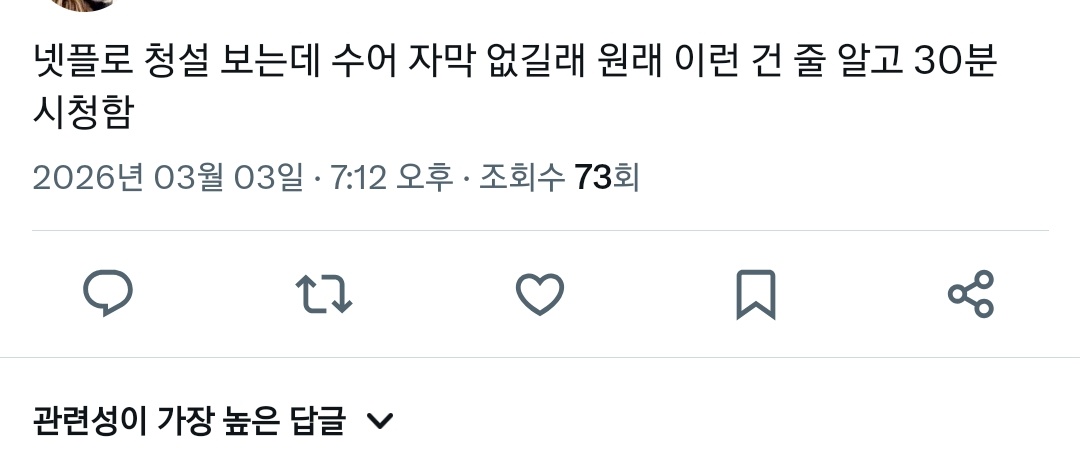This screenshot has height=466, width=1080.
Task: Expand the chevron beside the reply sort label
Action: [x=380, y=421]
